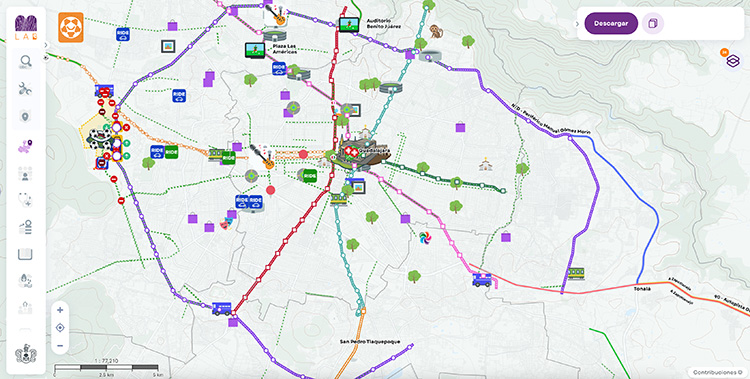Select the shield location pin tool
Screen dimensions: 750x379
point(26,116)
